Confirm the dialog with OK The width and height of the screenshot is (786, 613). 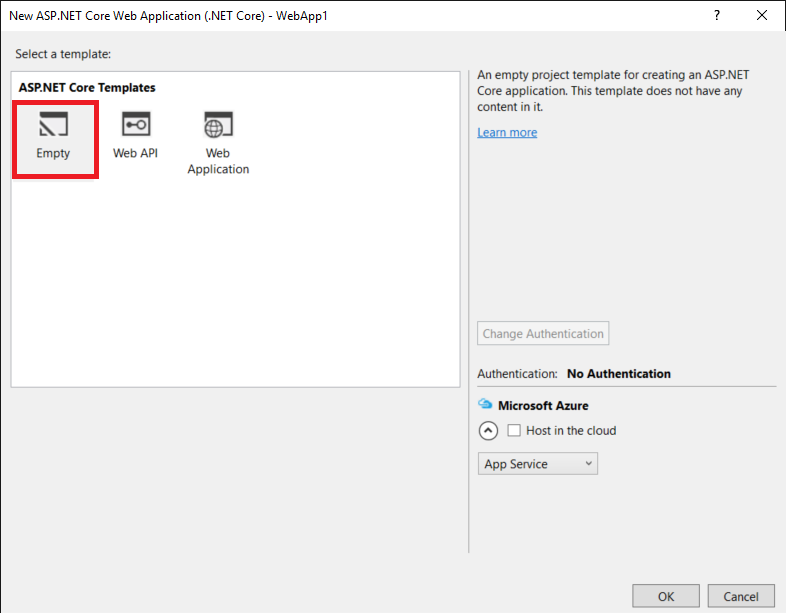[666, 597]
